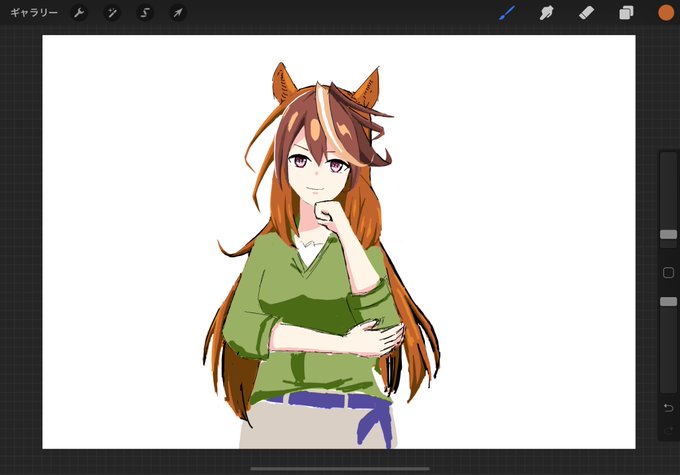The image size is (680, 475).
Task: Redo the last undone stroke
Action: [668, 430]
